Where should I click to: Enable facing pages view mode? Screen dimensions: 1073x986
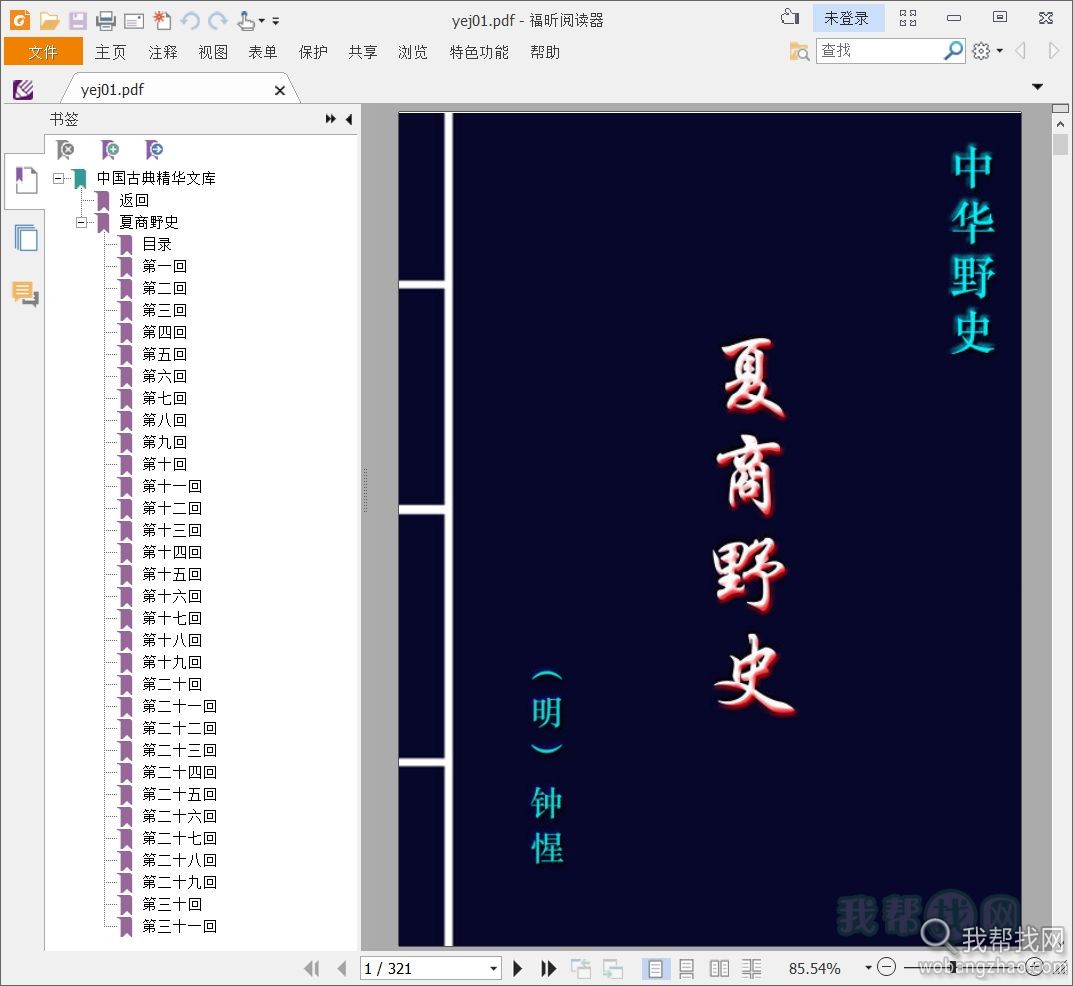[x=719, y=968]
